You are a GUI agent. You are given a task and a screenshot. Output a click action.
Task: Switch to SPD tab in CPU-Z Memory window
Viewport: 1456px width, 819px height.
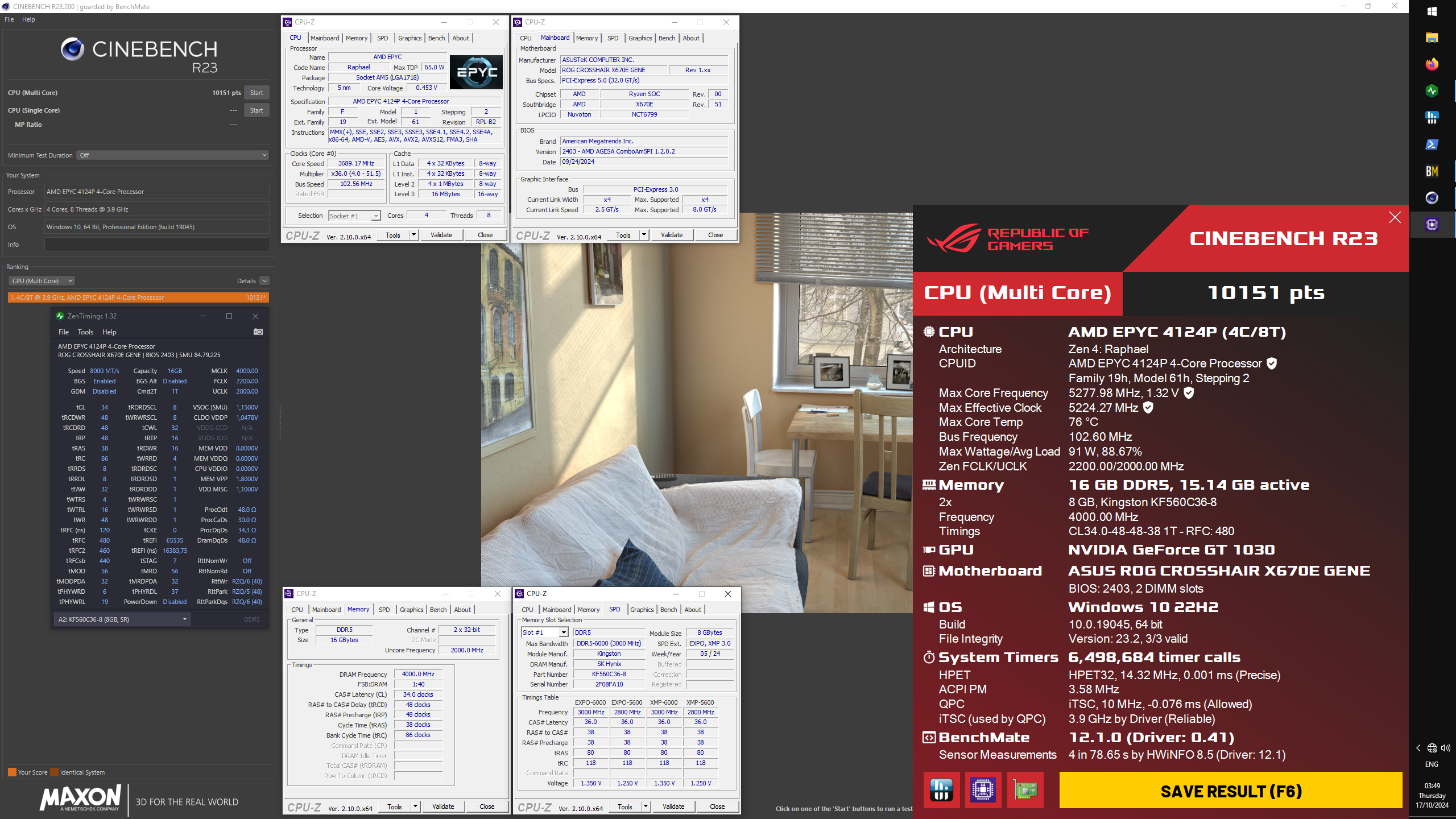pyautogui.click(x=384, y=610)
